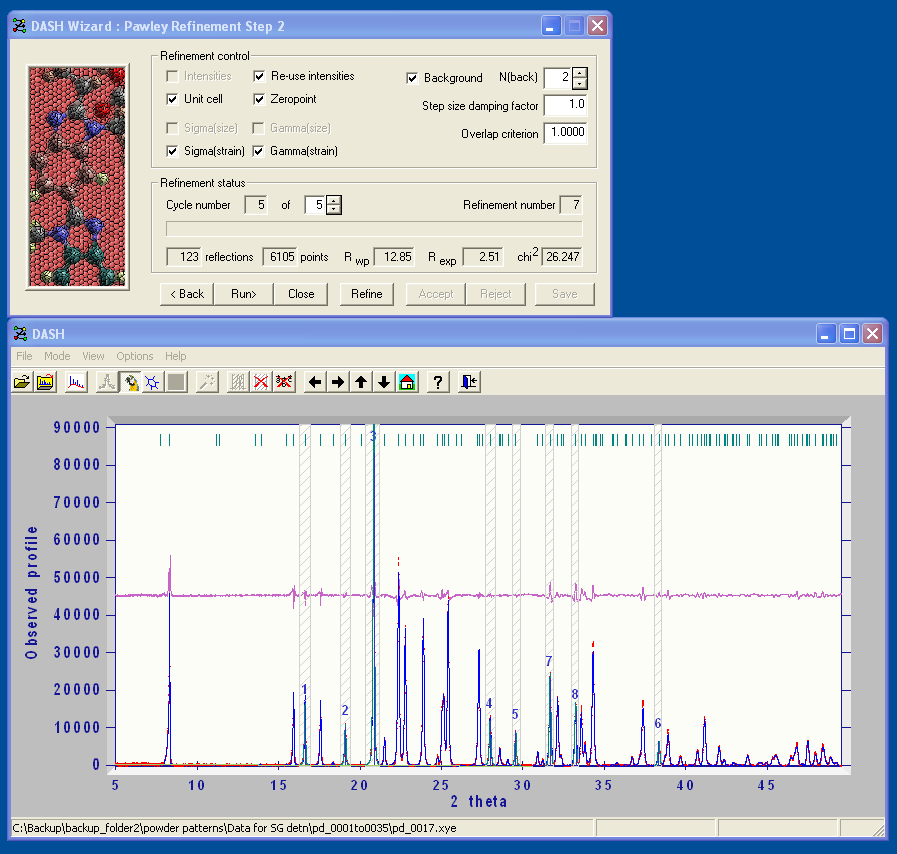Click the magic wand wizard toolbar icon

point(207,382)
